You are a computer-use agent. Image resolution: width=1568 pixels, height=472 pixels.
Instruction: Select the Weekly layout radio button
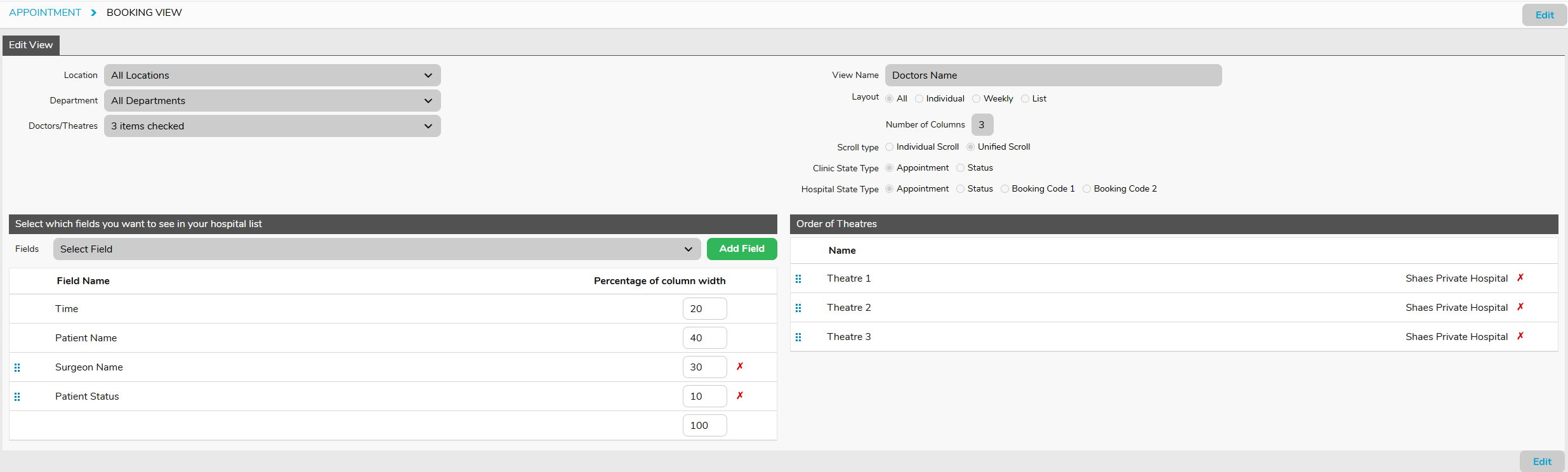pos(977,98)
